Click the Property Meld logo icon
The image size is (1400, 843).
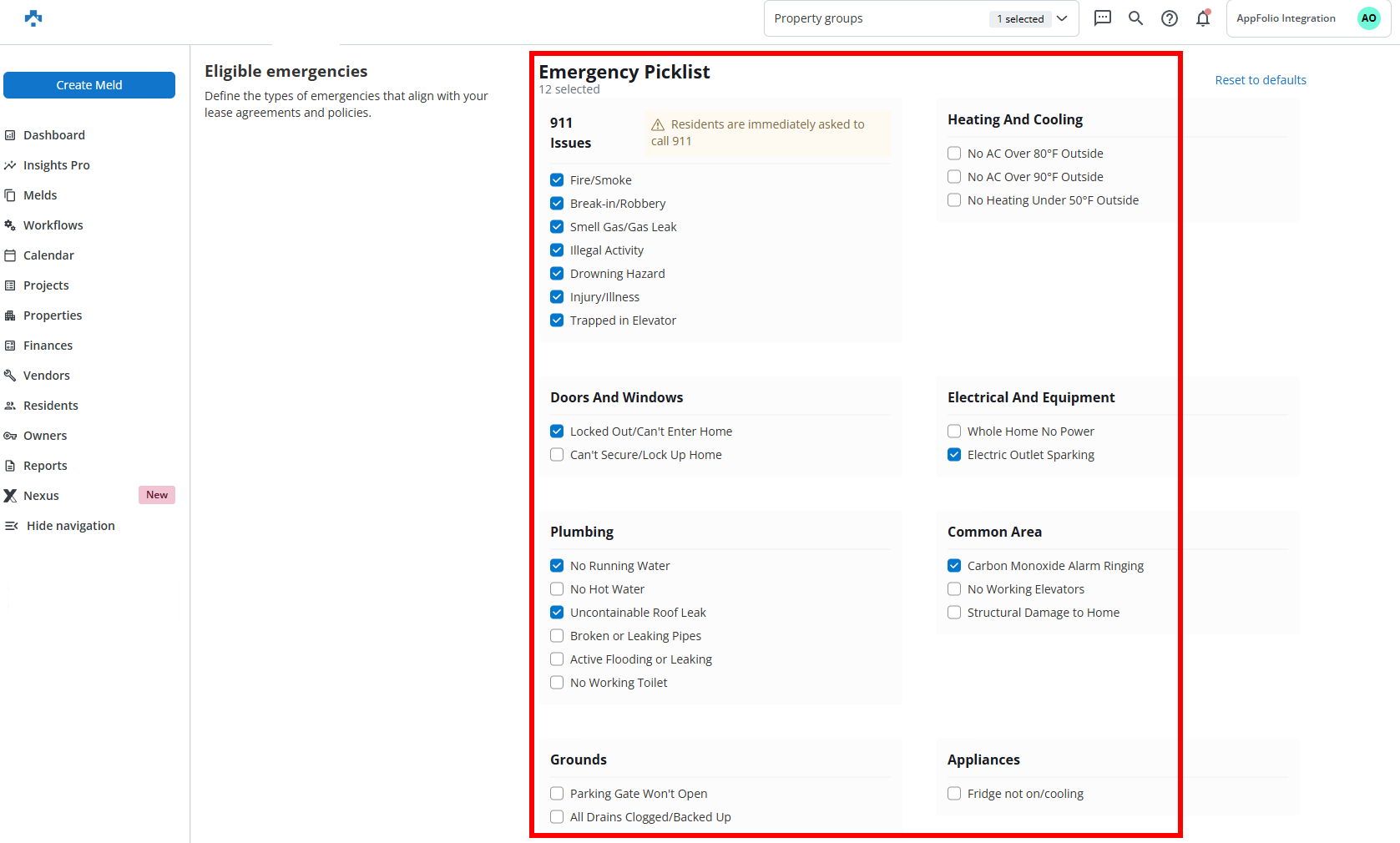click(33, 18)
